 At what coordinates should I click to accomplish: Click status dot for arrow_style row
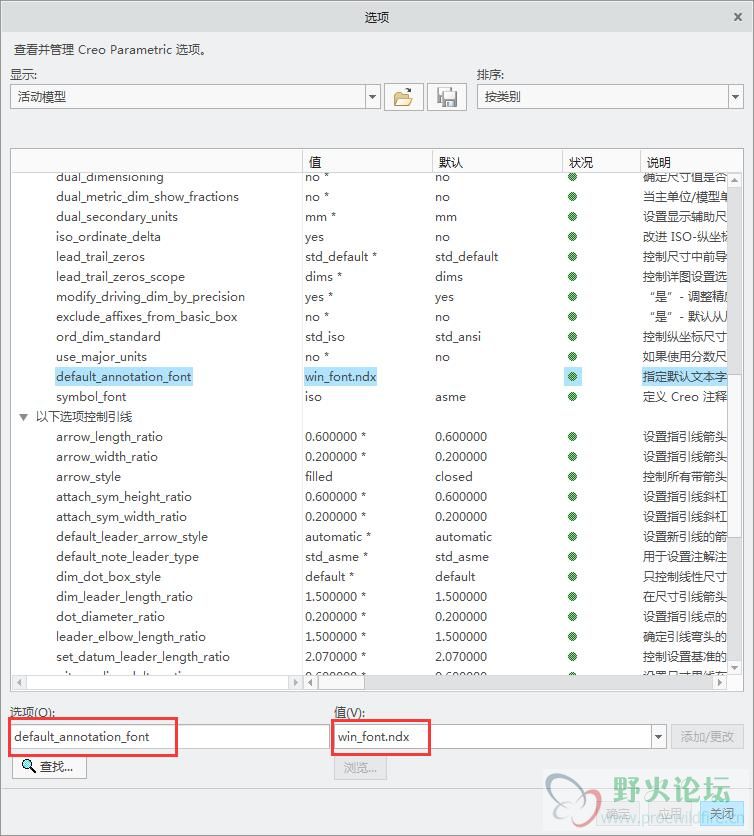tap(573, 477)
